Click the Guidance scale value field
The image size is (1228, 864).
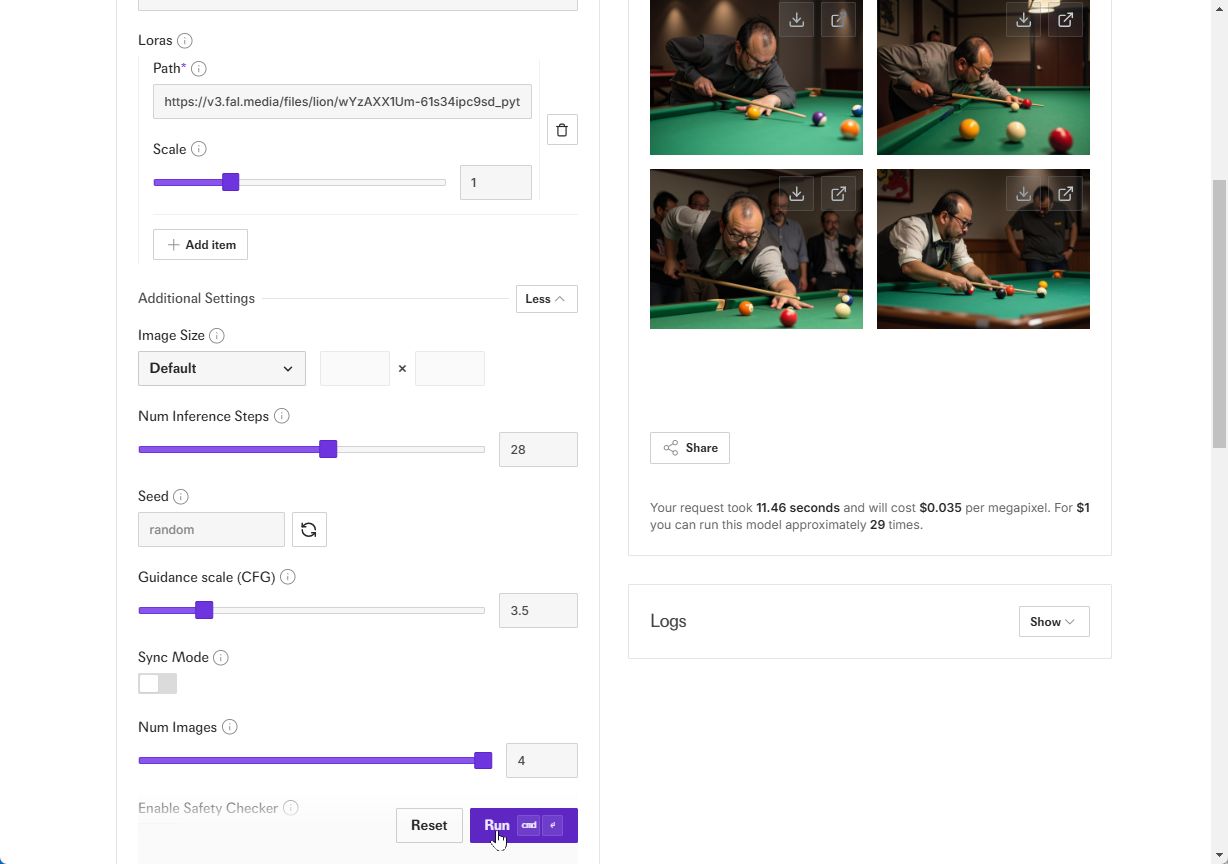pyautogui.click(x=538, y=610)
